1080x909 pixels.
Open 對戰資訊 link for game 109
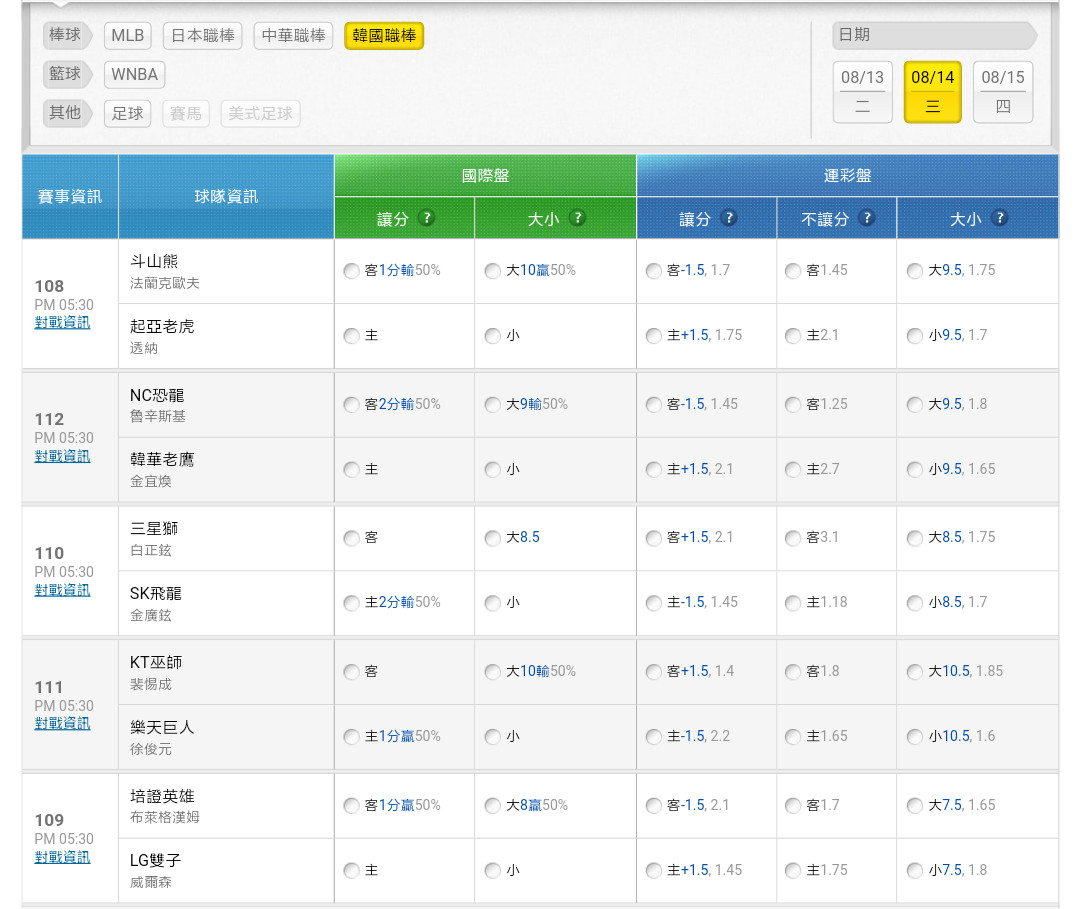point(62,857)
